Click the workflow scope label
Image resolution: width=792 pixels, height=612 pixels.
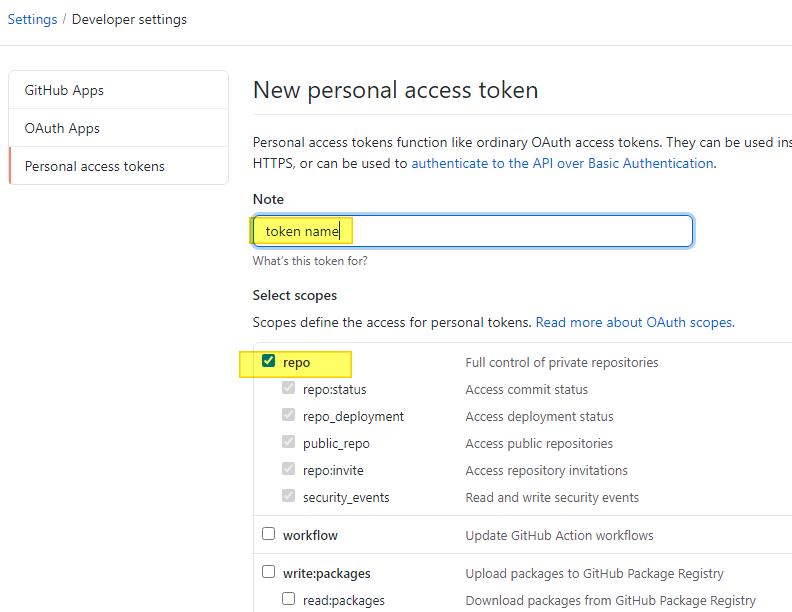pos(310,535)
